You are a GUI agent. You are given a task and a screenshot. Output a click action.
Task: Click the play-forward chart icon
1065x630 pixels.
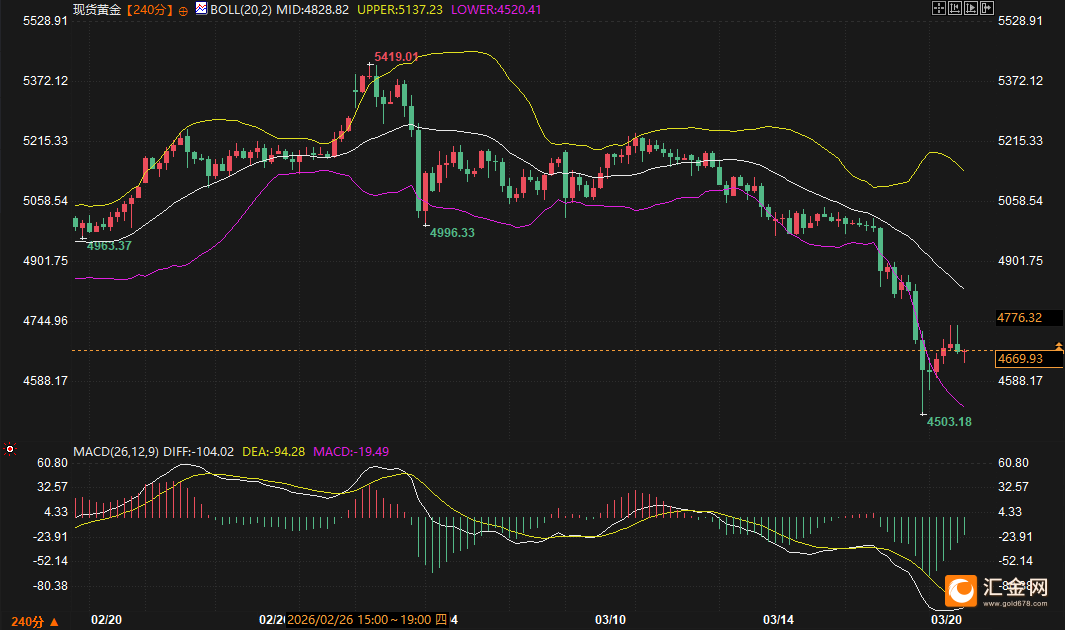click(x=971, y=8)
